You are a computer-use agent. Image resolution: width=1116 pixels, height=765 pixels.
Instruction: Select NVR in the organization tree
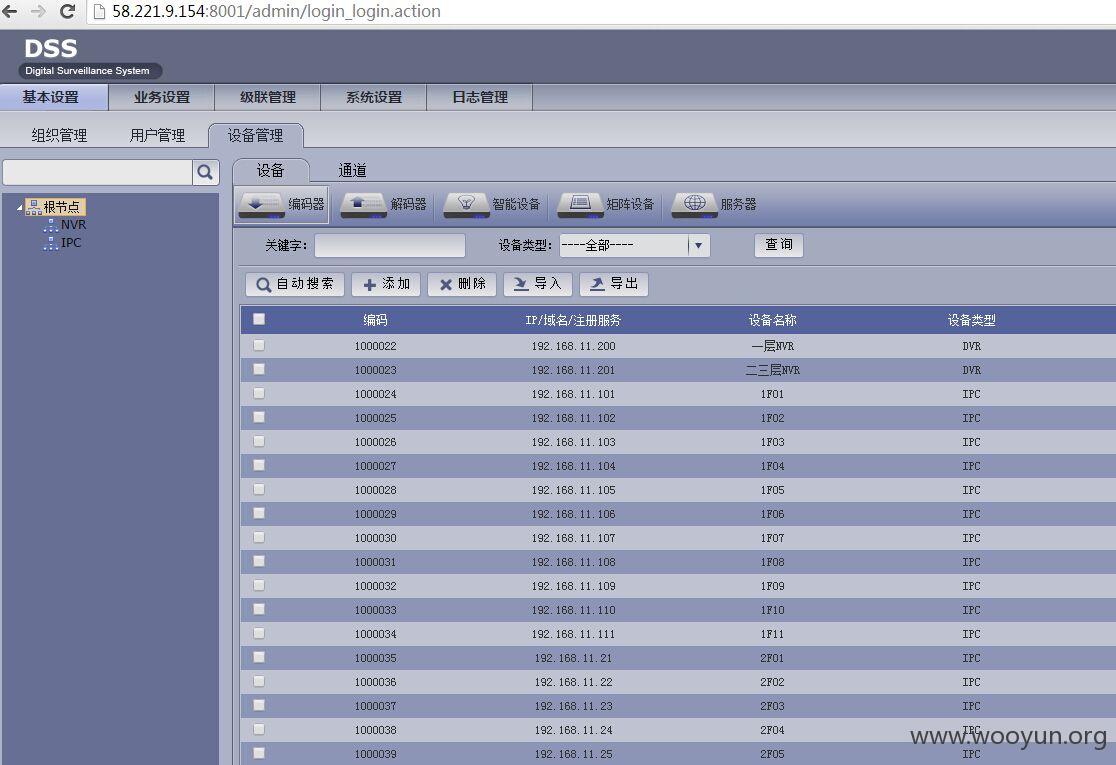[73, 225]
